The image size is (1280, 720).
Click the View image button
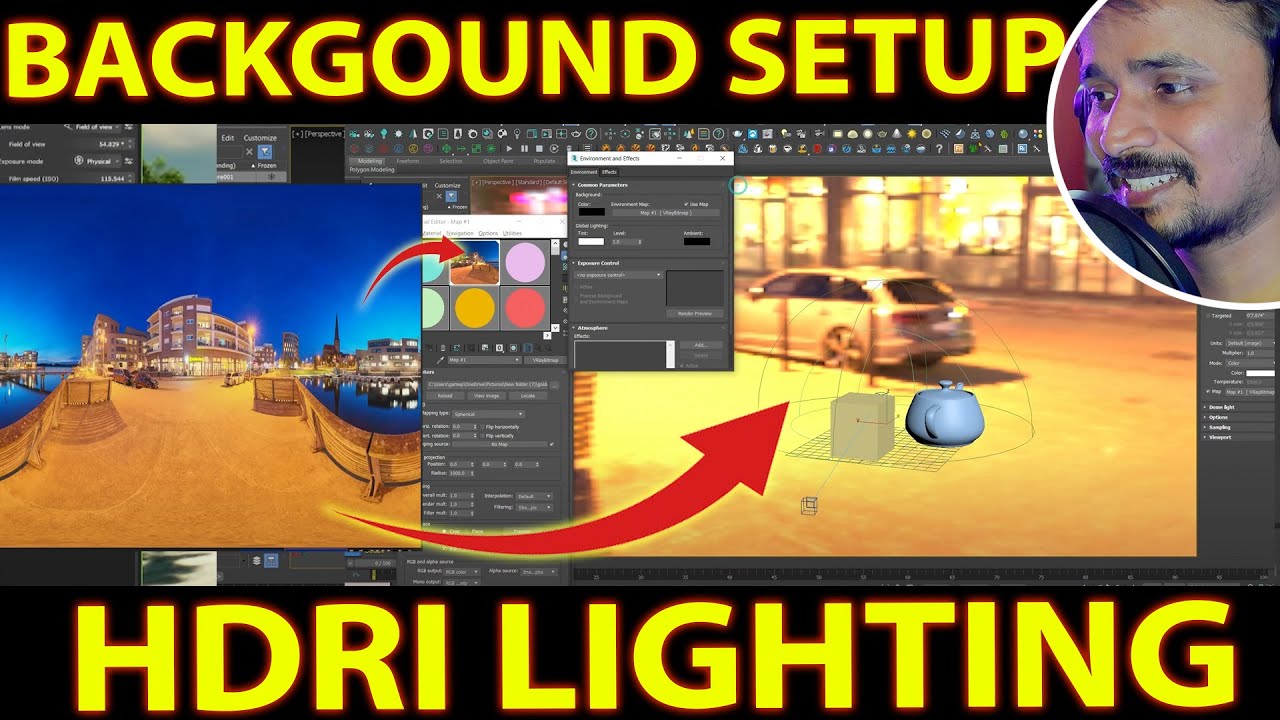(486, 396)
